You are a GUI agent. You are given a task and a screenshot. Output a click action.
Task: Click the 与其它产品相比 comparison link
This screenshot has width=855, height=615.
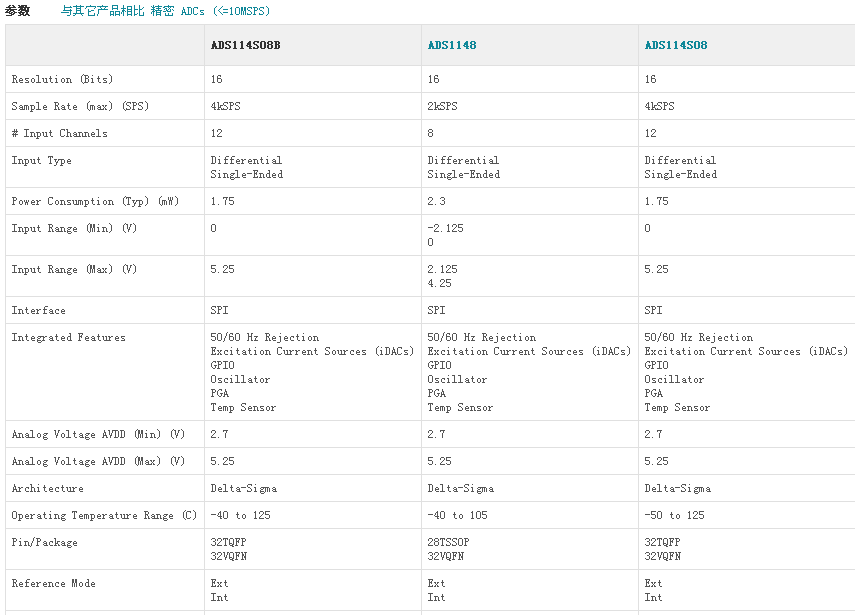tap(101, 11)
